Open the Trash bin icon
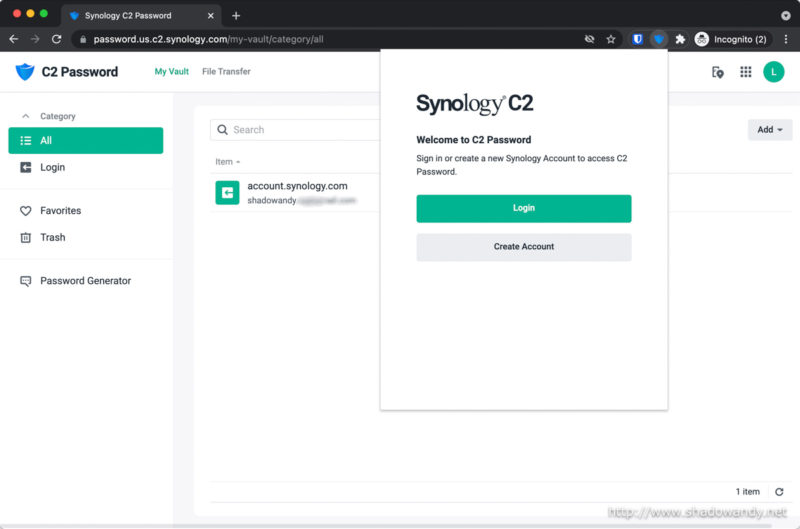 (26, 238)
